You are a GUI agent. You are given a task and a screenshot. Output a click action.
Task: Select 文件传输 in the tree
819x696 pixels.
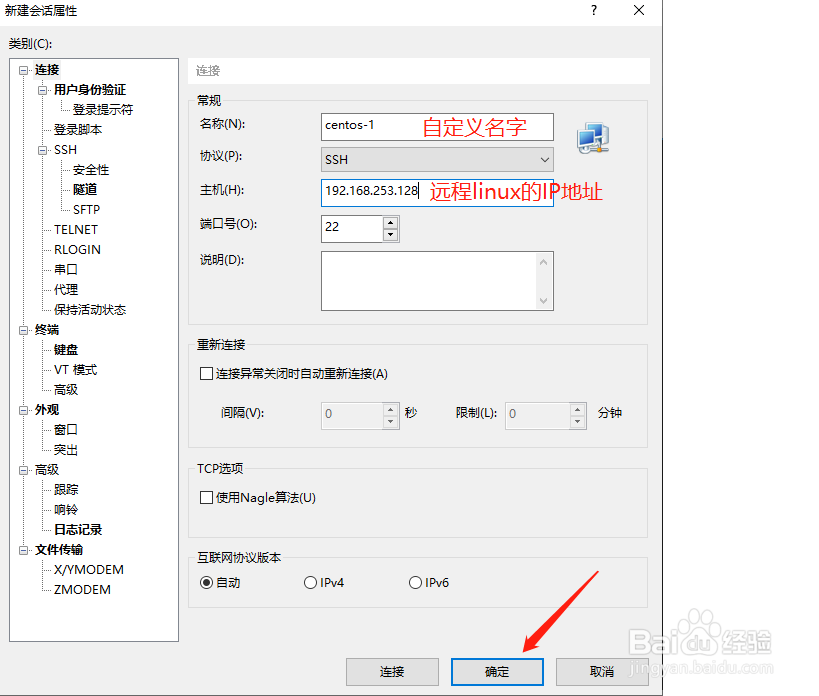[x=59, y=550]
